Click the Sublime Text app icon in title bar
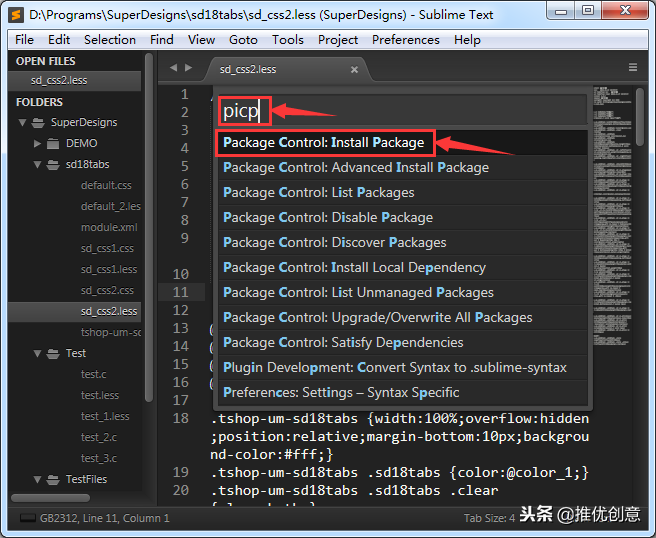The image size is (656, 538). tap(16, 15)
